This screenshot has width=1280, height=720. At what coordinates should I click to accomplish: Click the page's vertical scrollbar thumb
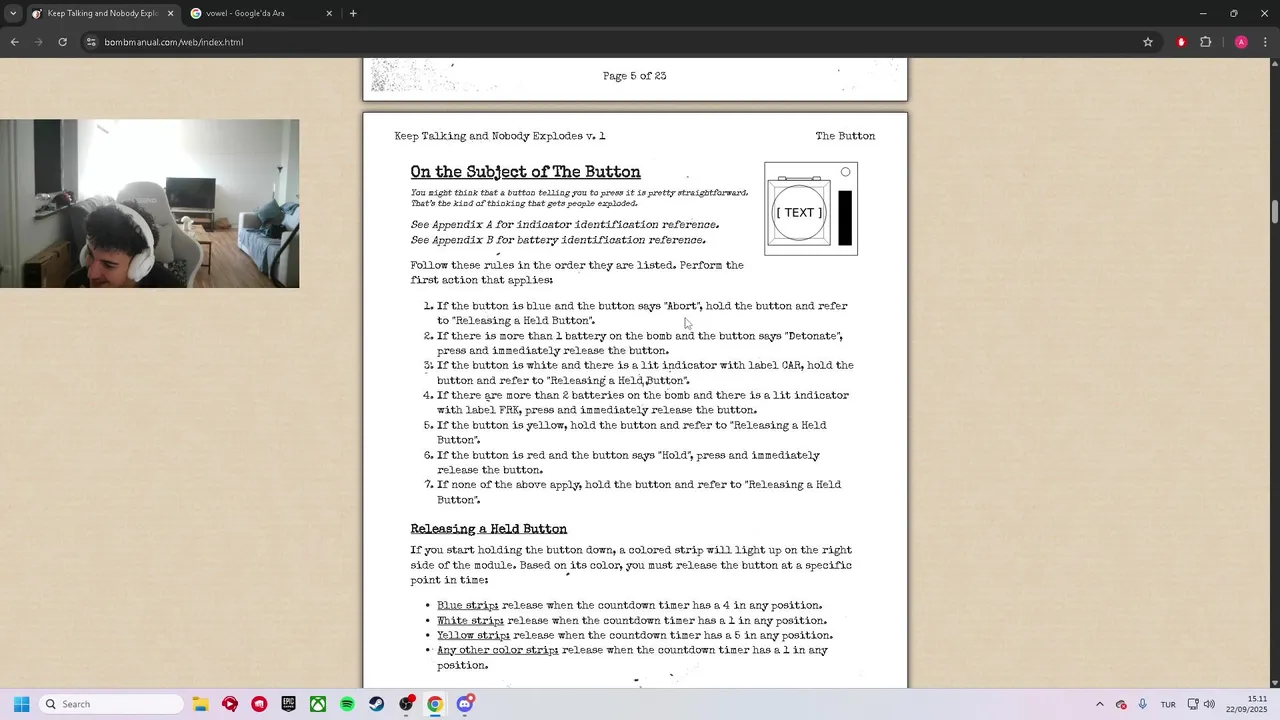1274,212
